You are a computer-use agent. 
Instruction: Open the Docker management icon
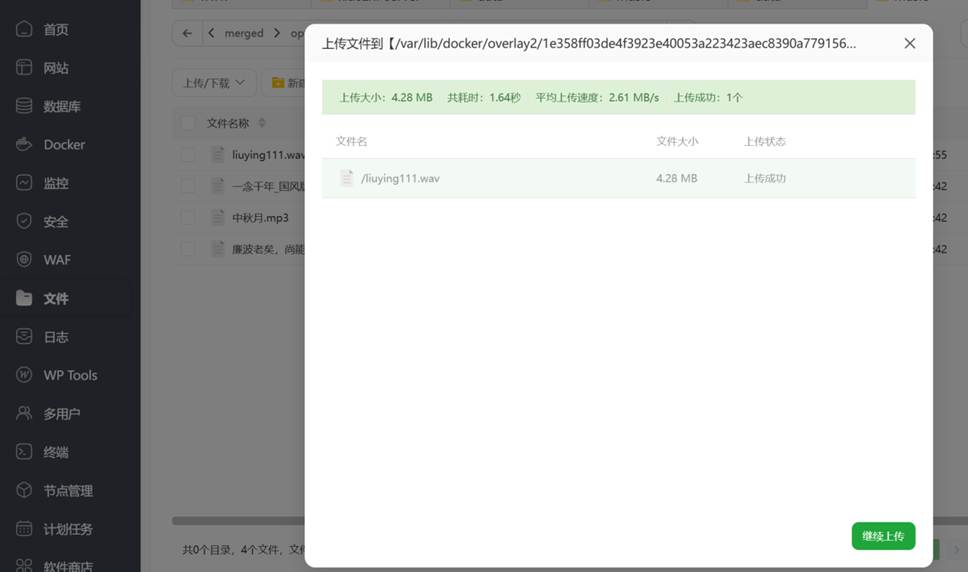click(x=25, y=144)
